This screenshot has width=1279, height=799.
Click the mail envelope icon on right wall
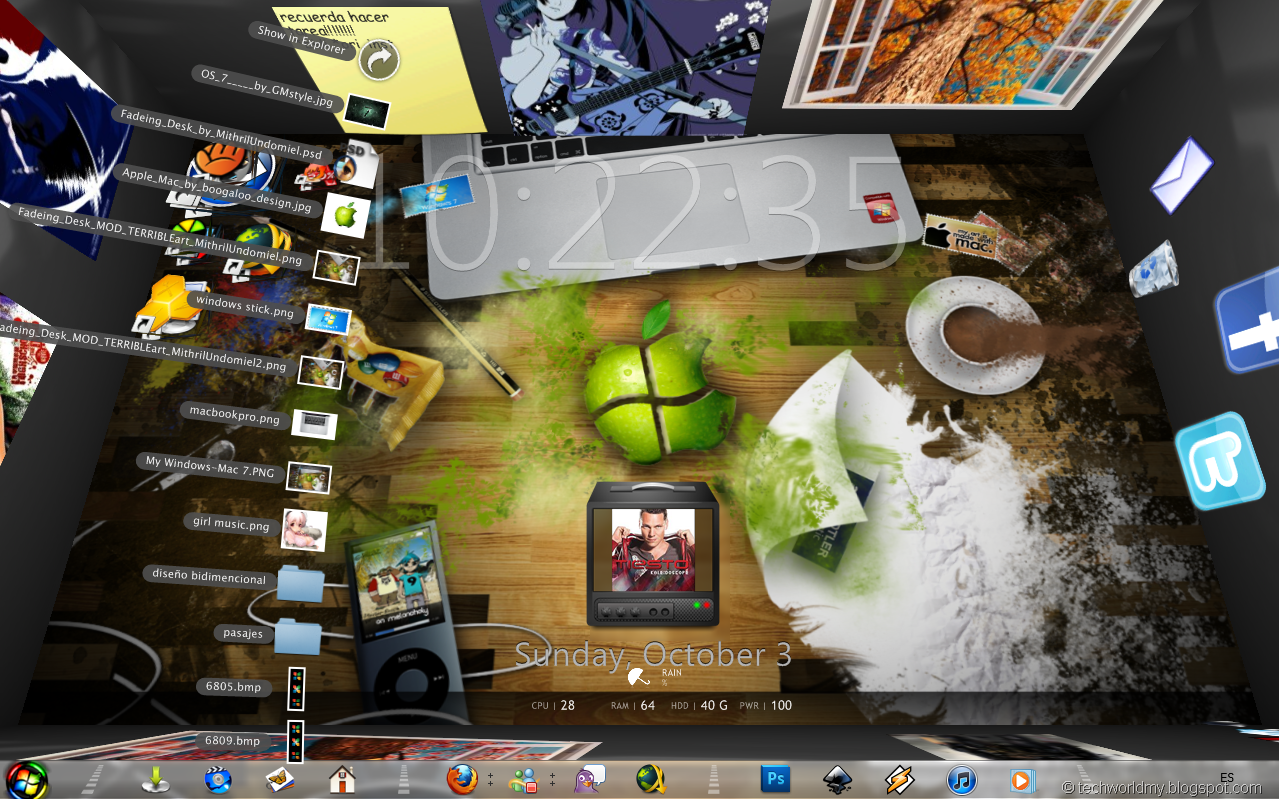point(1182,175)
